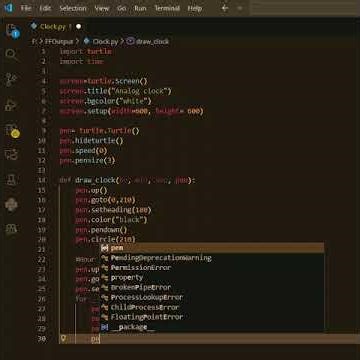Open the Terminal menu
The image size is (360, 360).
(167, 8)
